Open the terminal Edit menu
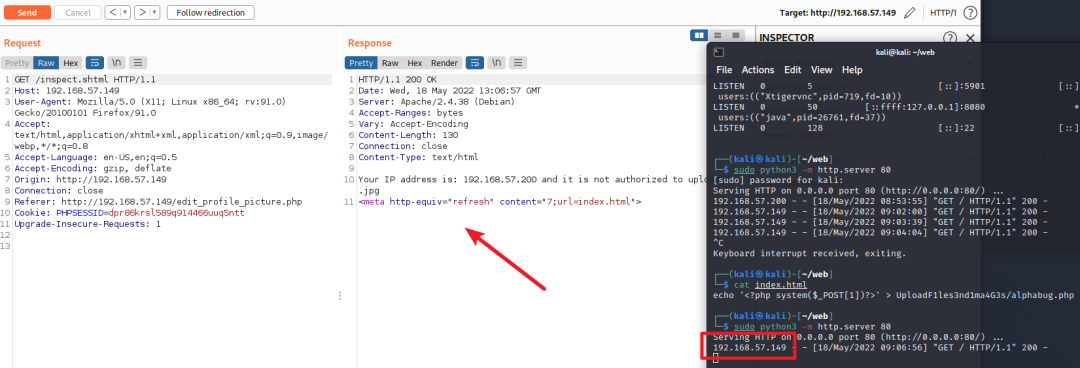The width and height of the screenshot is (1080, 368). pos(793,70)
